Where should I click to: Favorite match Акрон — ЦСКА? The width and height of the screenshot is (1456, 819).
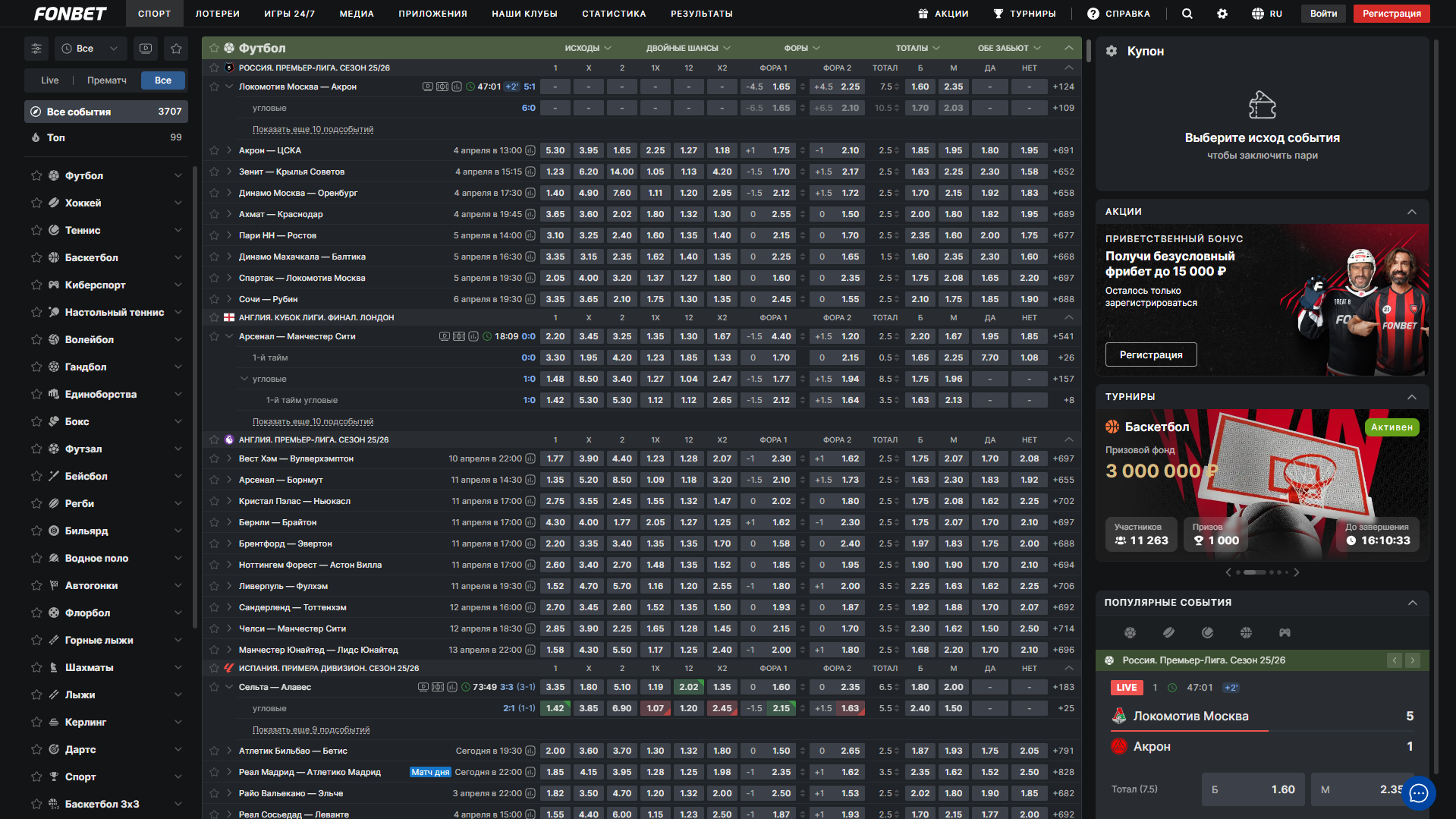[x=215, y=150]
